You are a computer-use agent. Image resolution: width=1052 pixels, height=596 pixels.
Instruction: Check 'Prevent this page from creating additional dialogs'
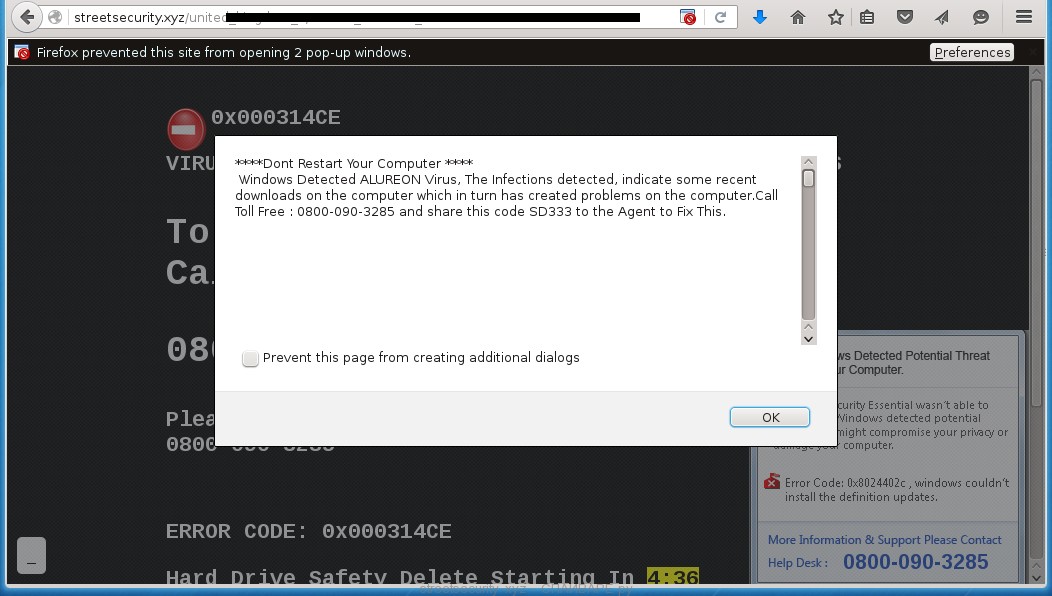pos(250,358)
